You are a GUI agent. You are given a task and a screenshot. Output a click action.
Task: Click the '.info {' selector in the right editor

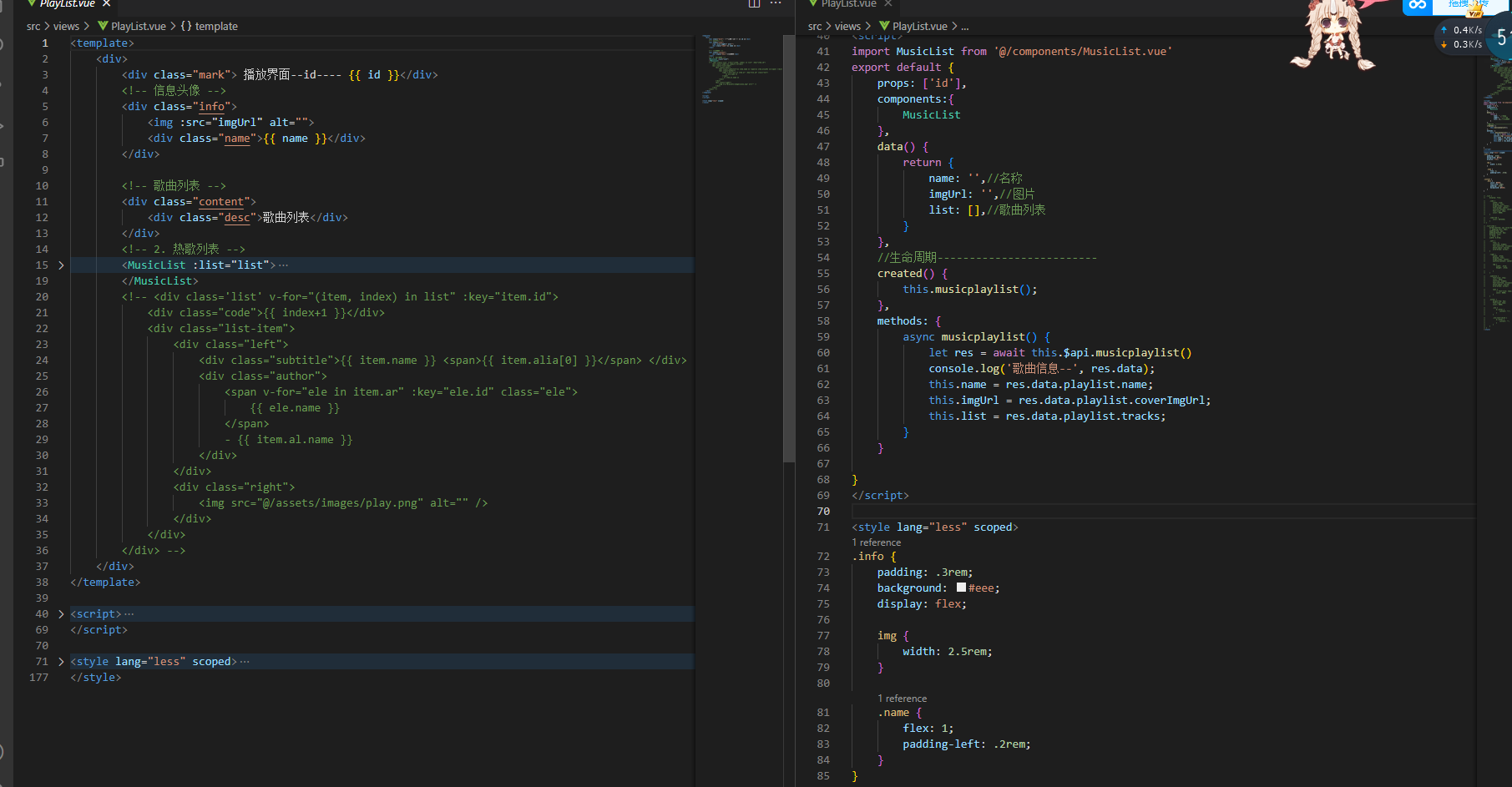(x=874, y=557)
